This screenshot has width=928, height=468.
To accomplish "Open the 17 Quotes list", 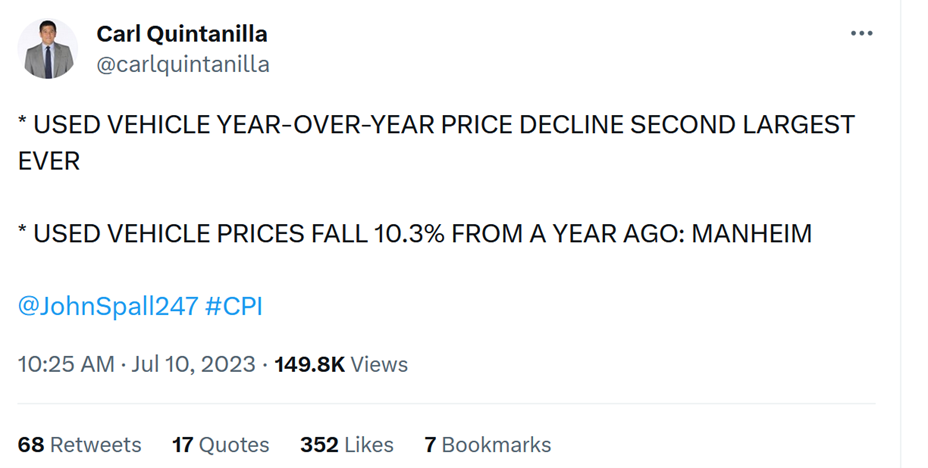I will point(221,444).
